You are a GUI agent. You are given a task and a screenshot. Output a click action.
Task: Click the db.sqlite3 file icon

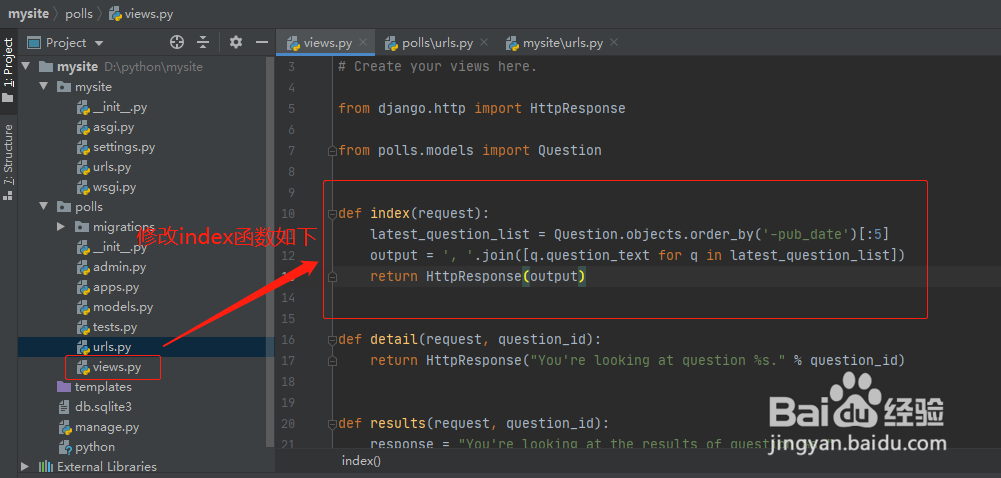(x=64, y=407)
